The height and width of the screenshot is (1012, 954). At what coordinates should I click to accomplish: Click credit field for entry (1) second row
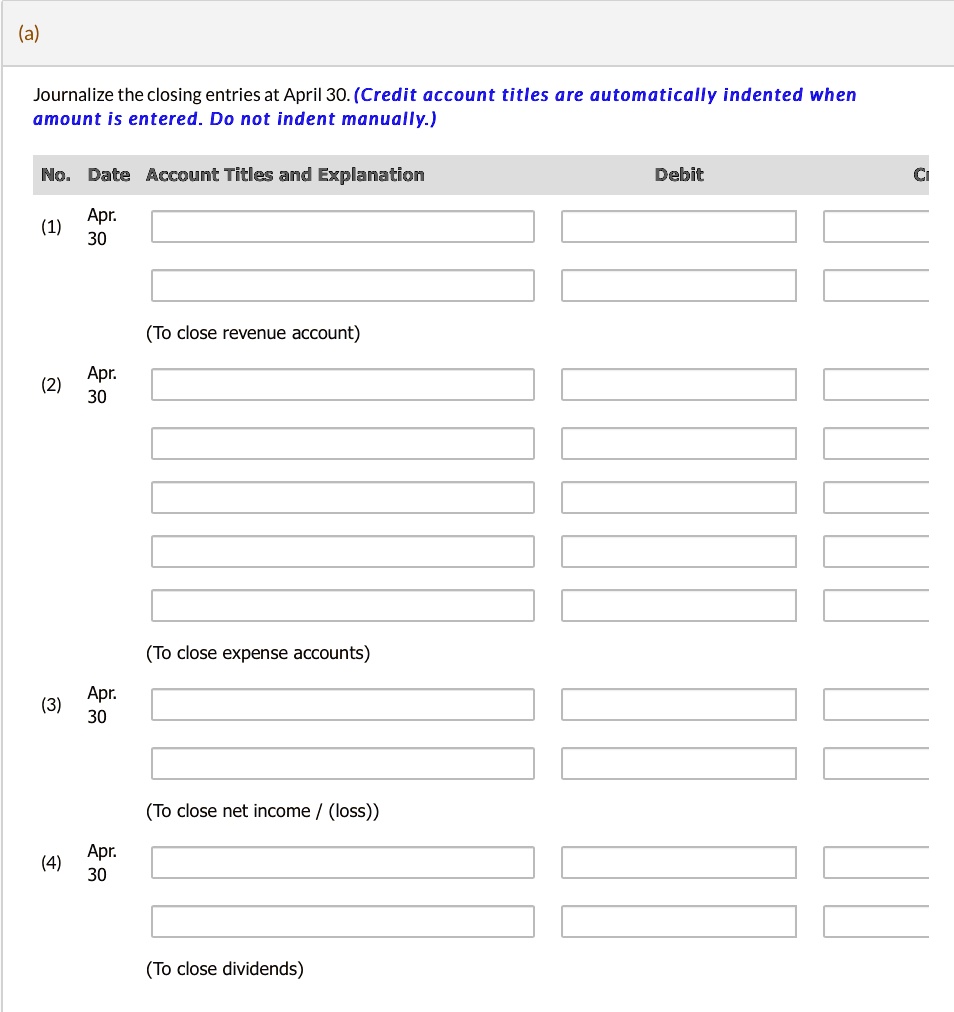pos(876,285)
